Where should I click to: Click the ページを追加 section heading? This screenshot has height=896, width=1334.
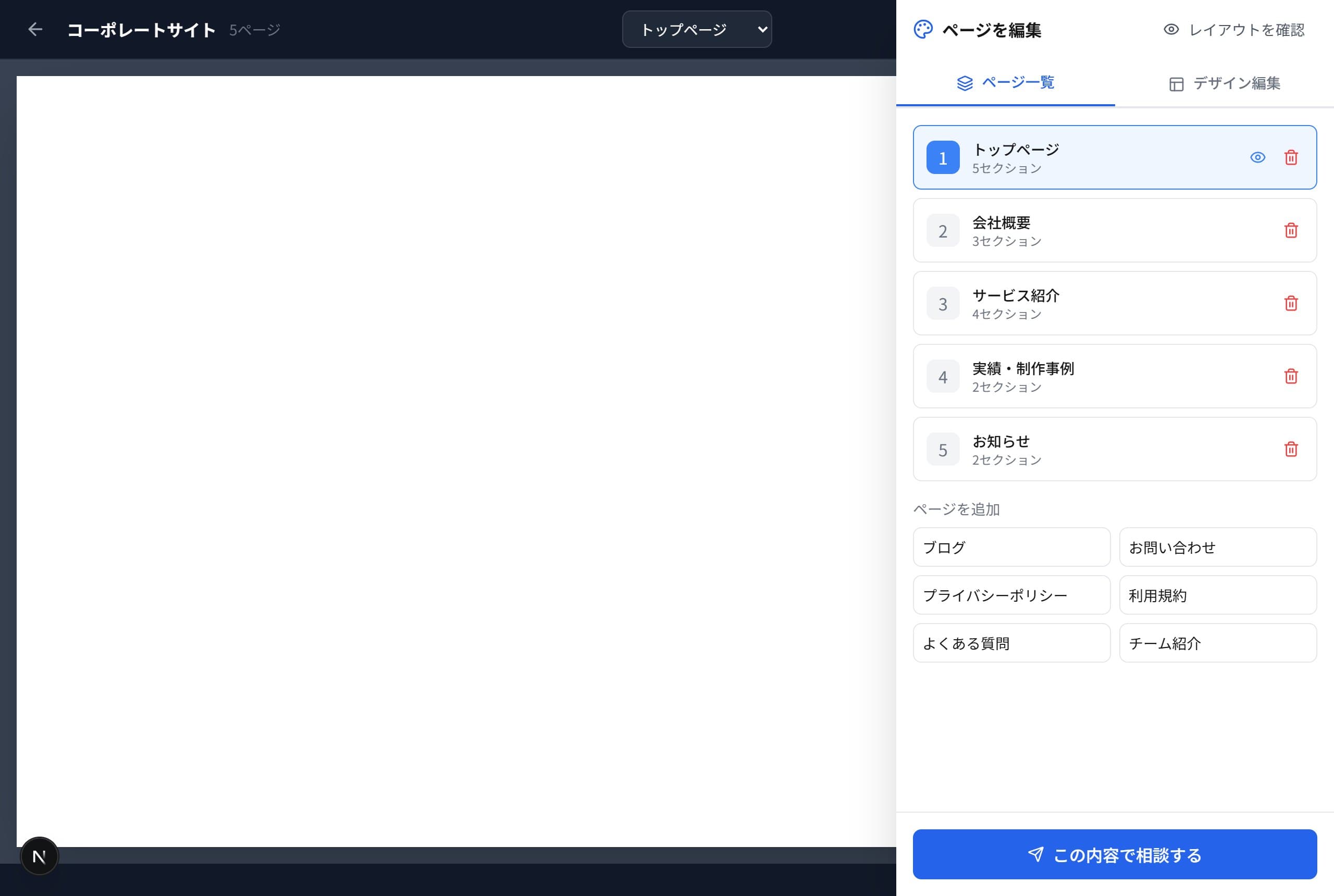coord(956,509)
